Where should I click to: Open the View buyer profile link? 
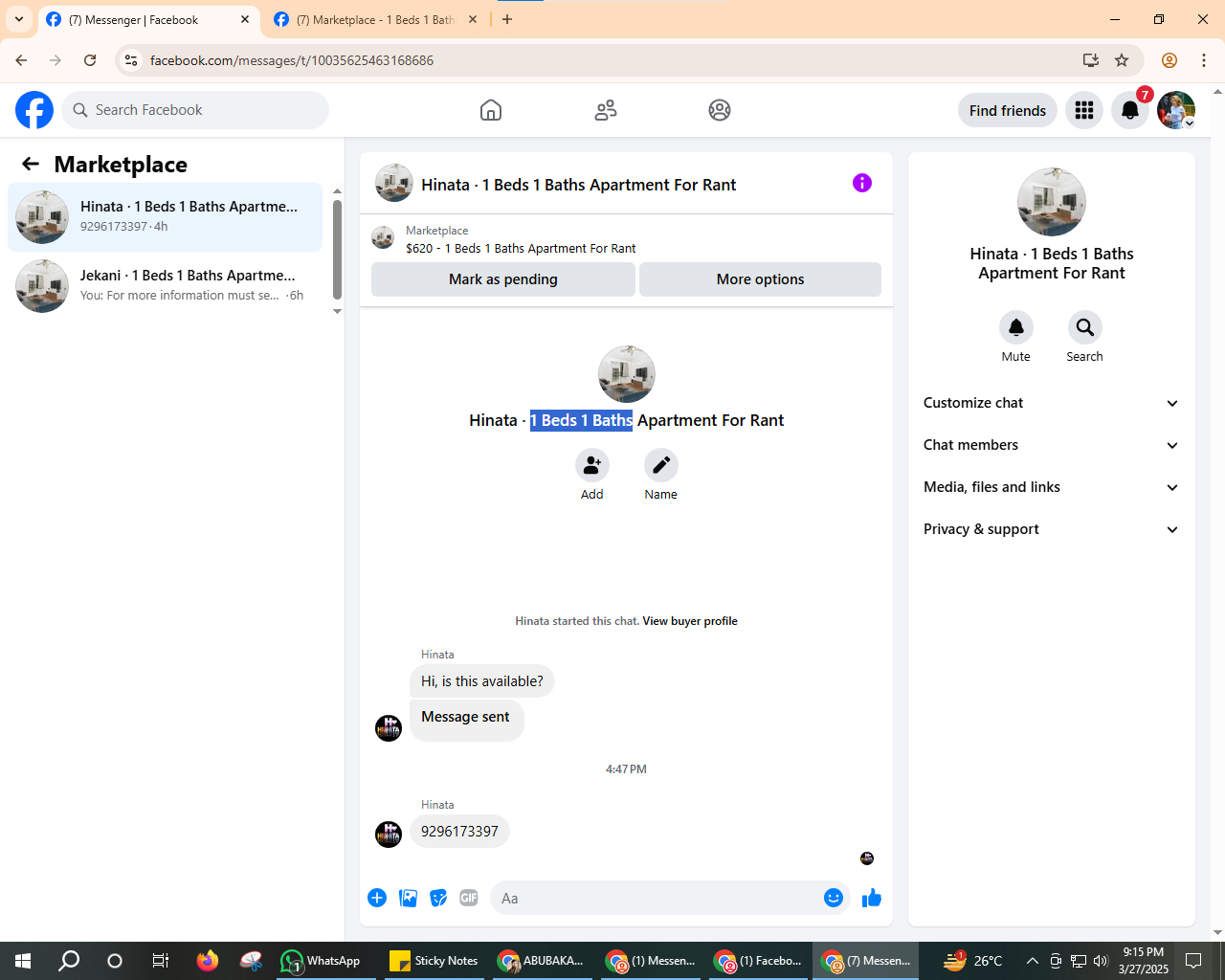(690, 621)
